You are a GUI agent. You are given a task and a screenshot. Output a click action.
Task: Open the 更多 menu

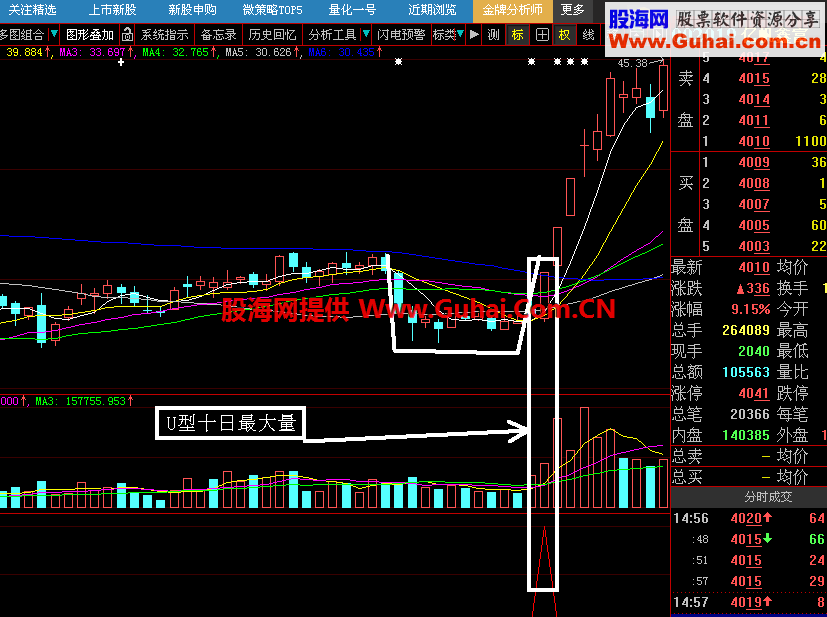click(572, 10)
